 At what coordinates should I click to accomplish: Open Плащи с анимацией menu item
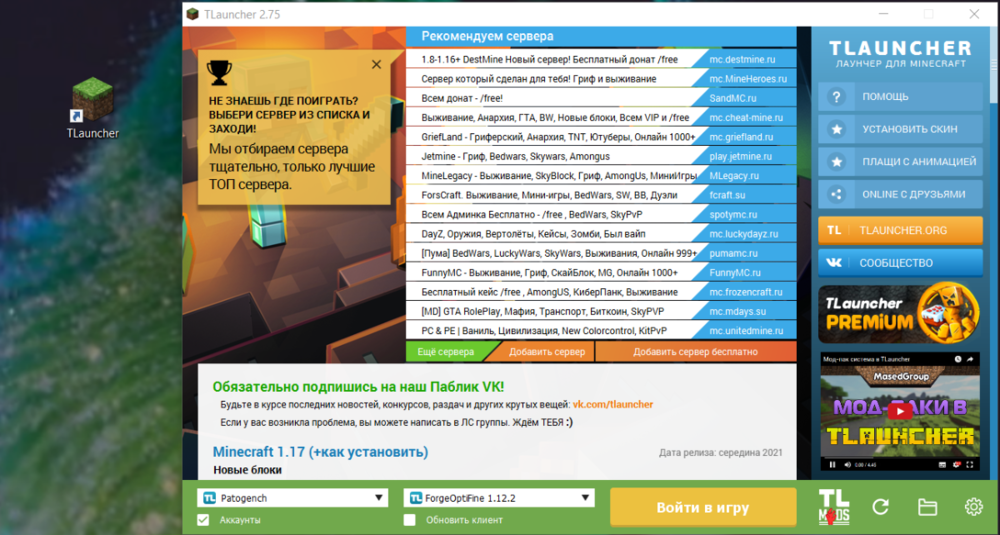click(901, 162)
